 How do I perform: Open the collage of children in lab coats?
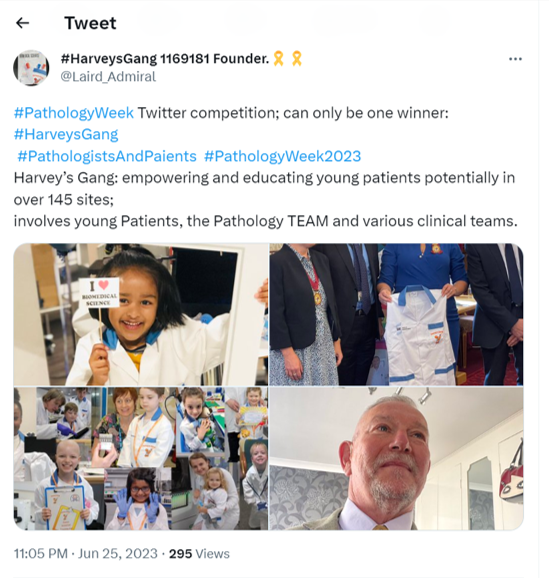coord(141,459)
